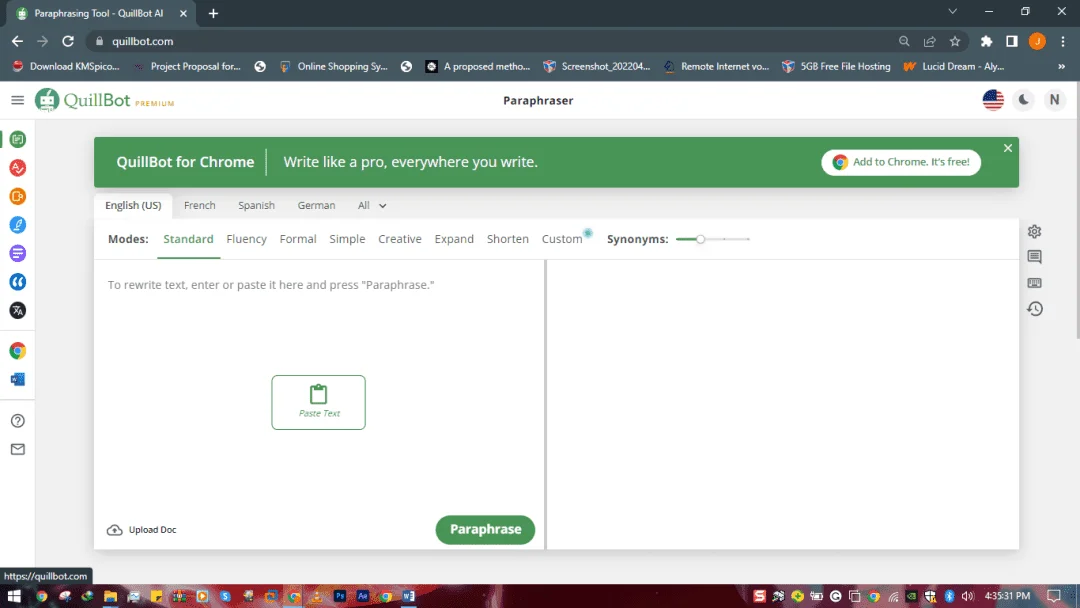Open the Translator sidebar icon

point(18,311)
